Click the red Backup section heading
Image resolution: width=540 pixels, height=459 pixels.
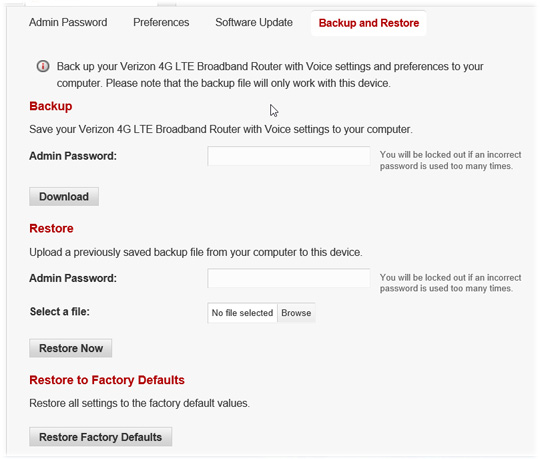pos(51,106)
